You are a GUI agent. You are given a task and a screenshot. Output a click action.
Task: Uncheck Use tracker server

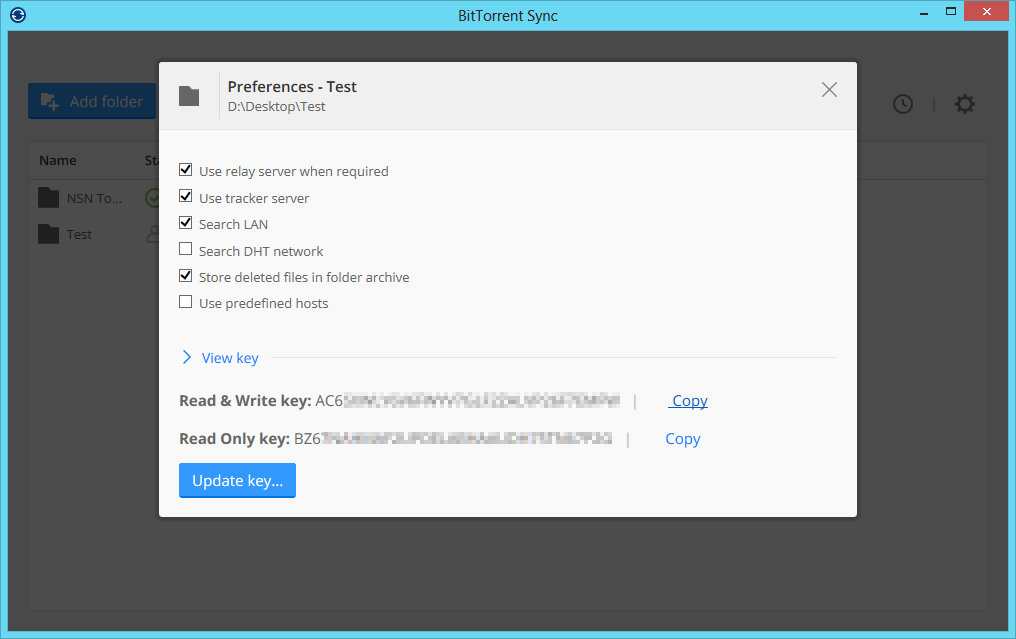(x=185, y=196)
